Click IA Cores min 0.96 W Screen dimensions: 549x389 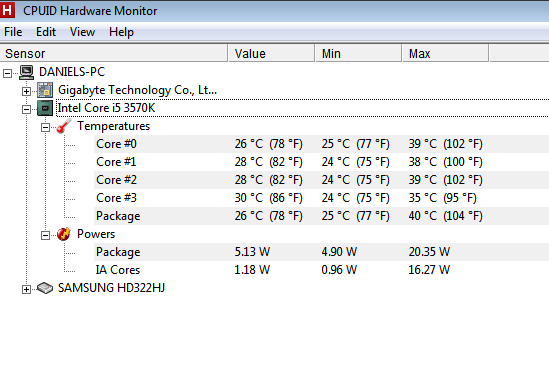click(x=339, y=270)
